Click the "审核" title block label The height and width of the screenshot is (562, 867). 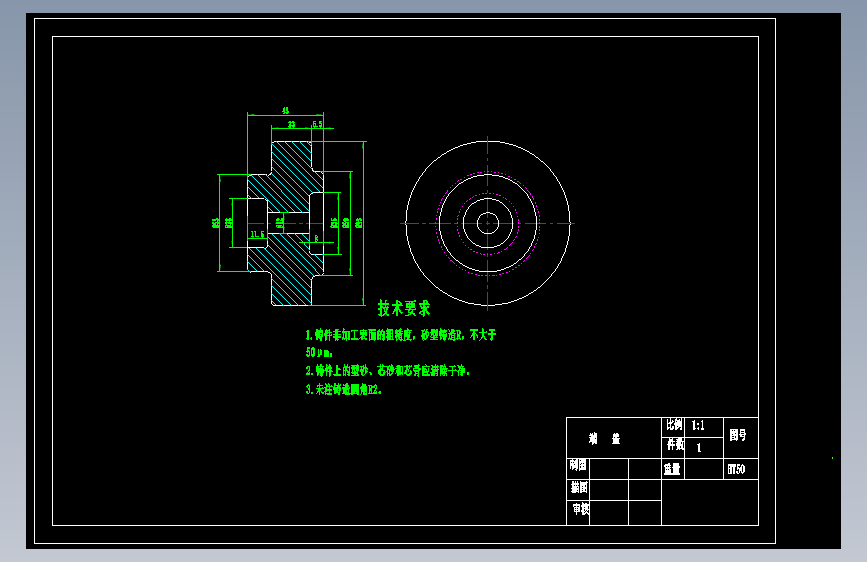(581, 509)
